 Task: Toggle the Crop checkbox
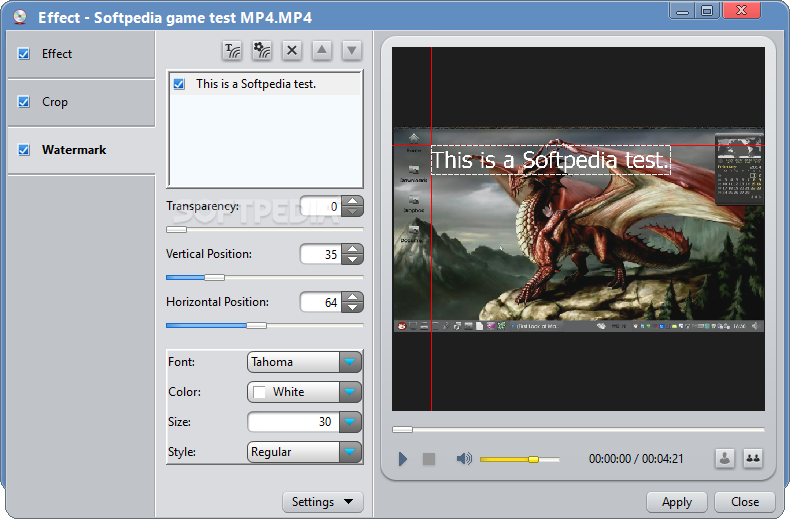(24, 102)
